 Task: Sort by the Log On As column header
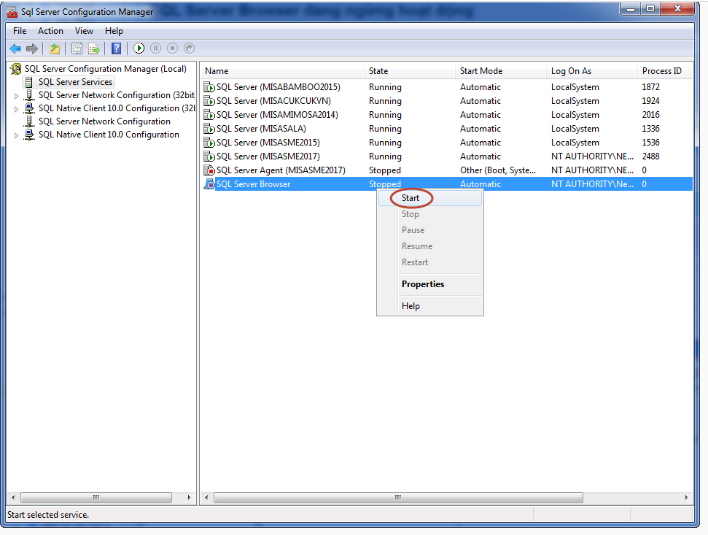[x=592, y=71]
